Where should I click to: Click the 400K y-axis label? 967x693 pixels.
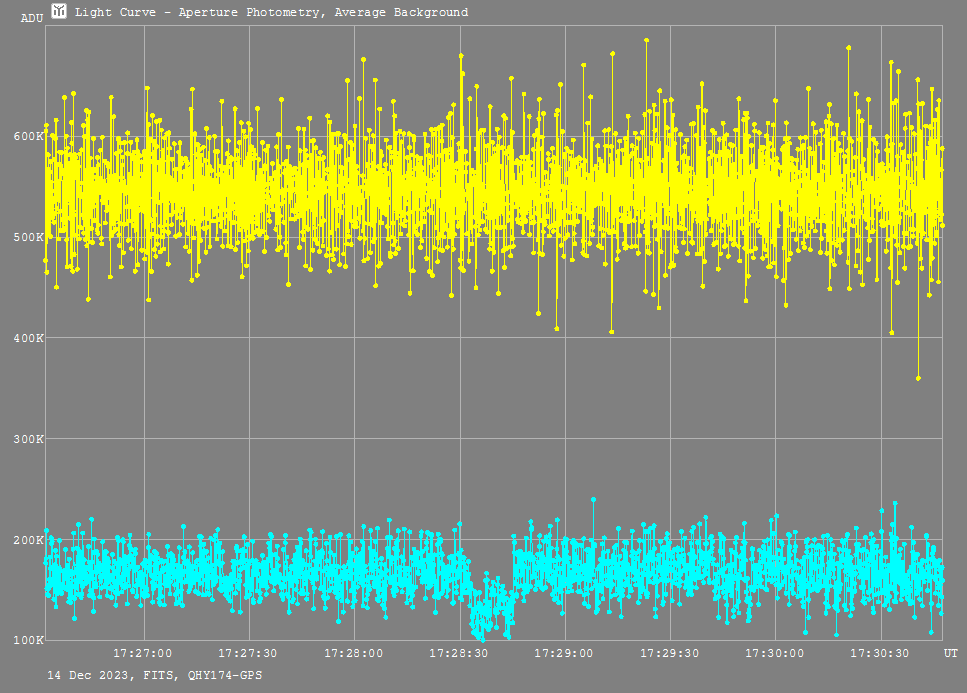28,338
